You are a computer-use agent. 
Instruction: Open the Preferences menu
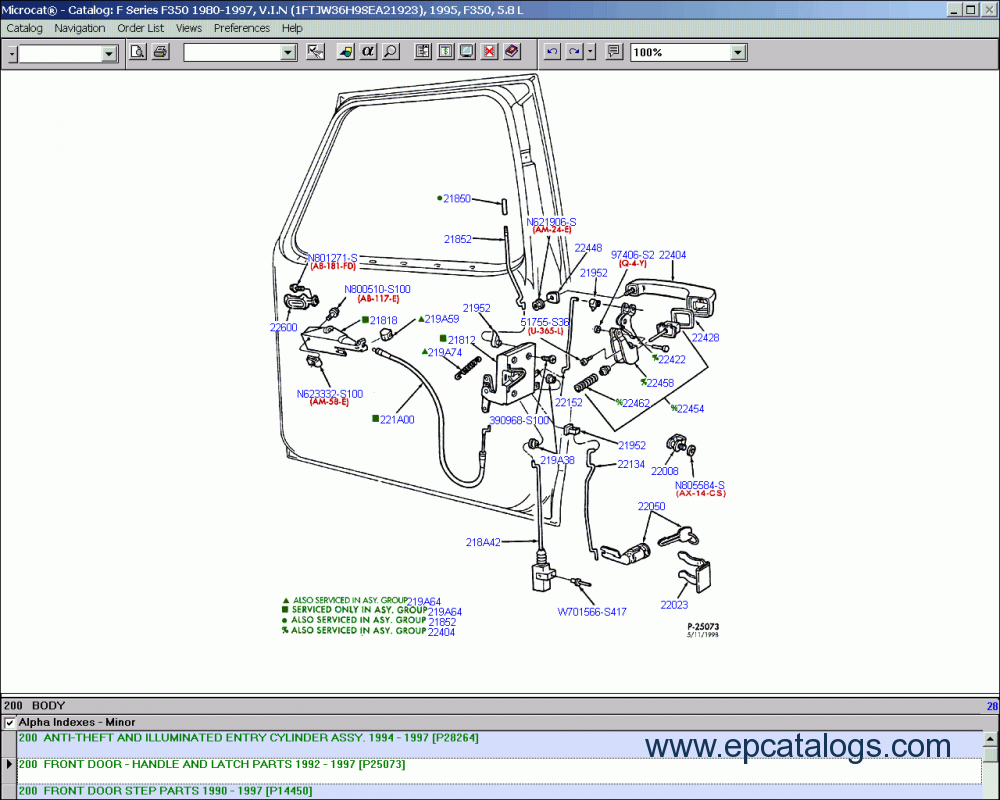coord(242,28)
